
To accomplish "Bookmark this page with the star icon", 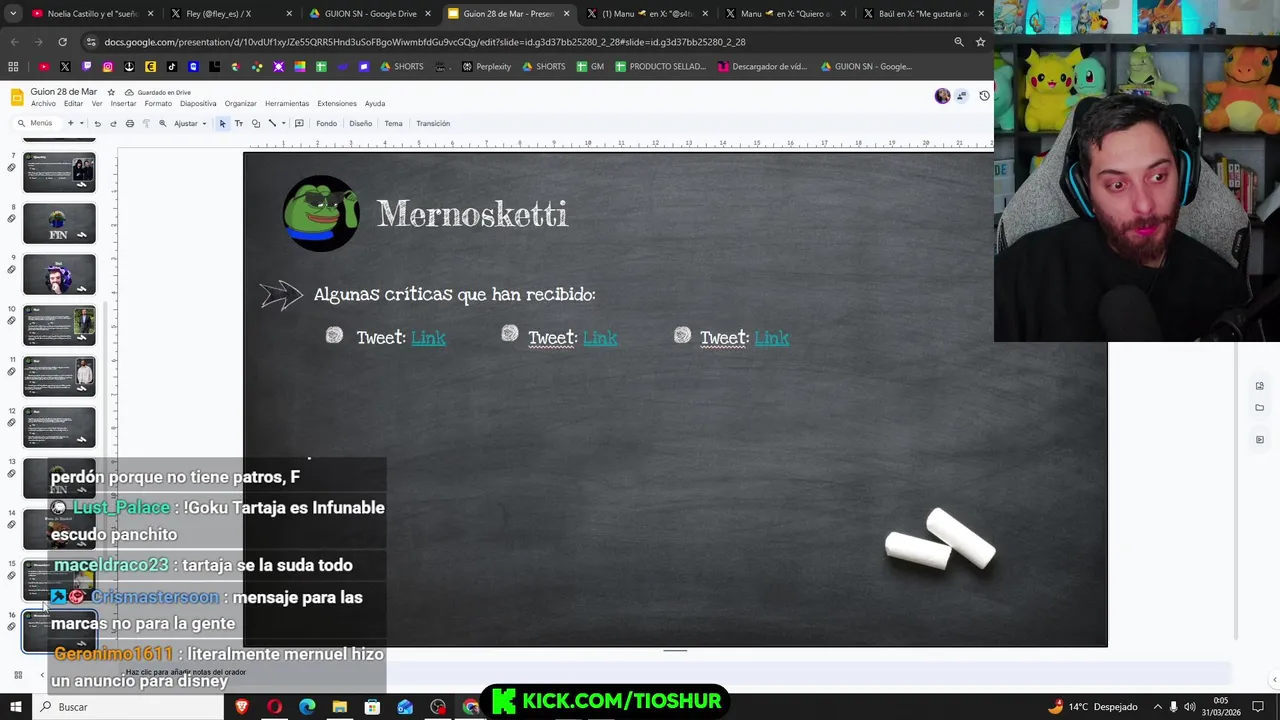I will pyautogui.click(x=980, y=42).
